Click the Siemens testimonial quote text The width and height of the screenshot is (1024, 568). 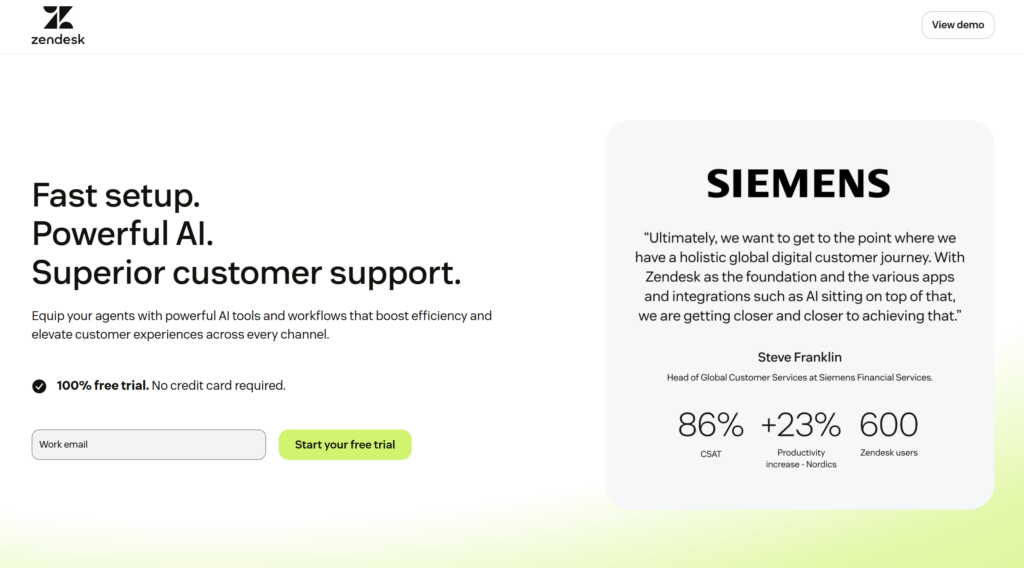799,277
